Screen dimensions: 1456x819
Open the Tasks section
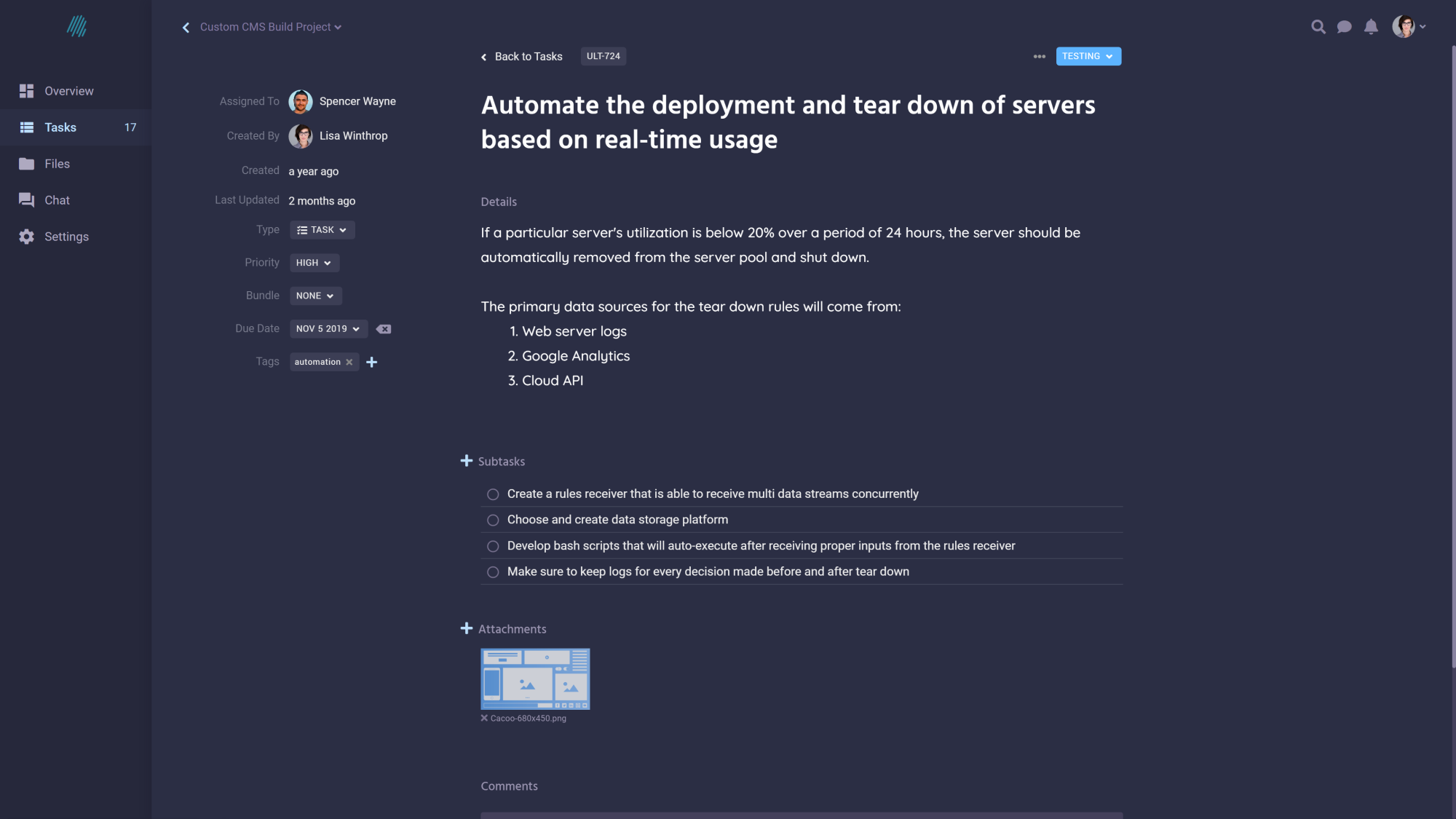coord(76,127)
